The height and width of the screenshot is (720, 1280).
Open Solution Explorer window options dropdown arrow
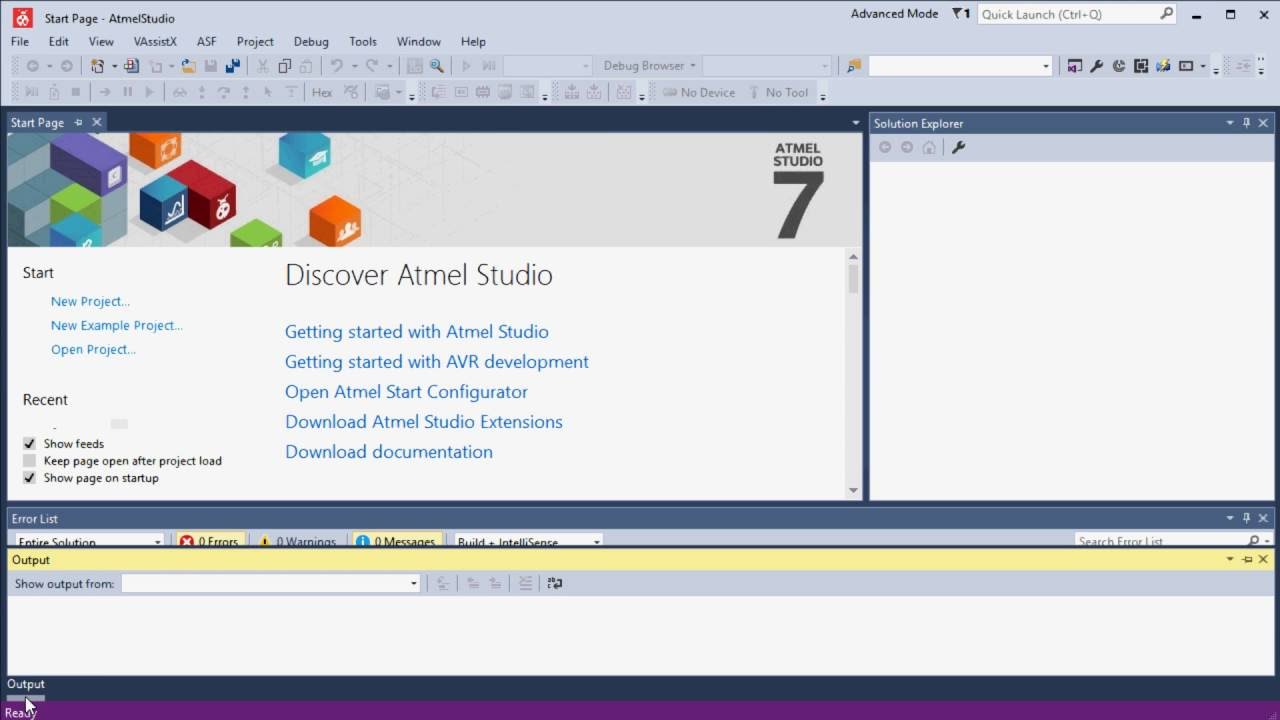pos(1230,123)
